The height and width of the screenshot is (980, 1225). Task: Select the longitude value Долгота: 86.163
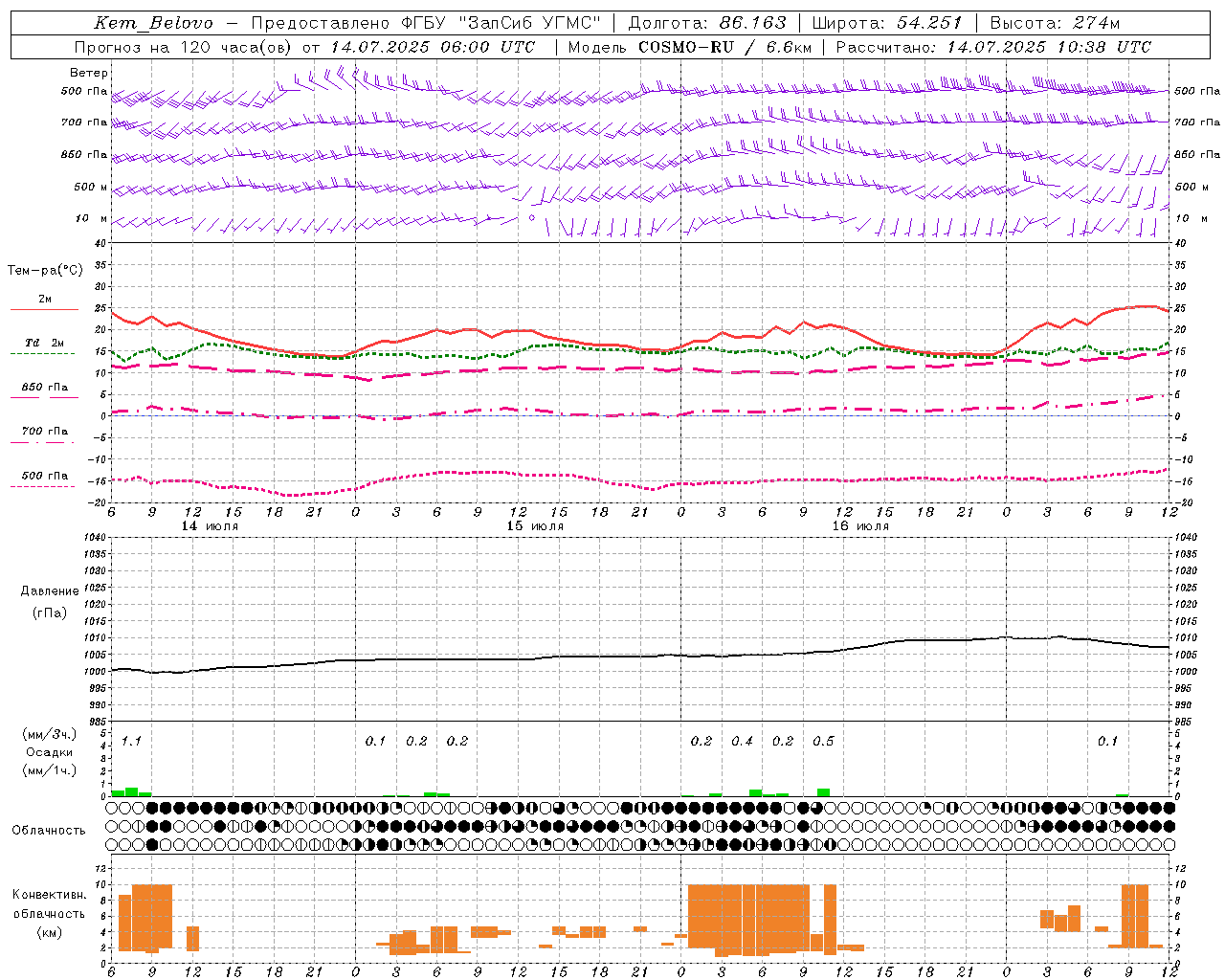(707, 23)
